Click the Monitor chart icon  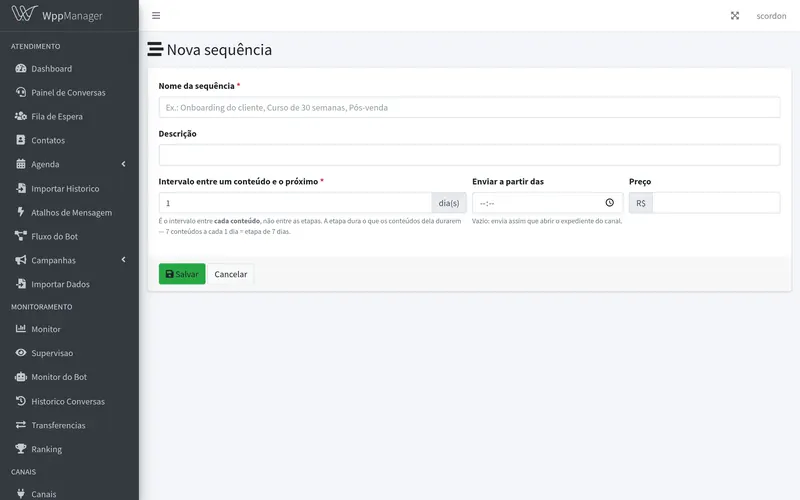coord(20,329)
